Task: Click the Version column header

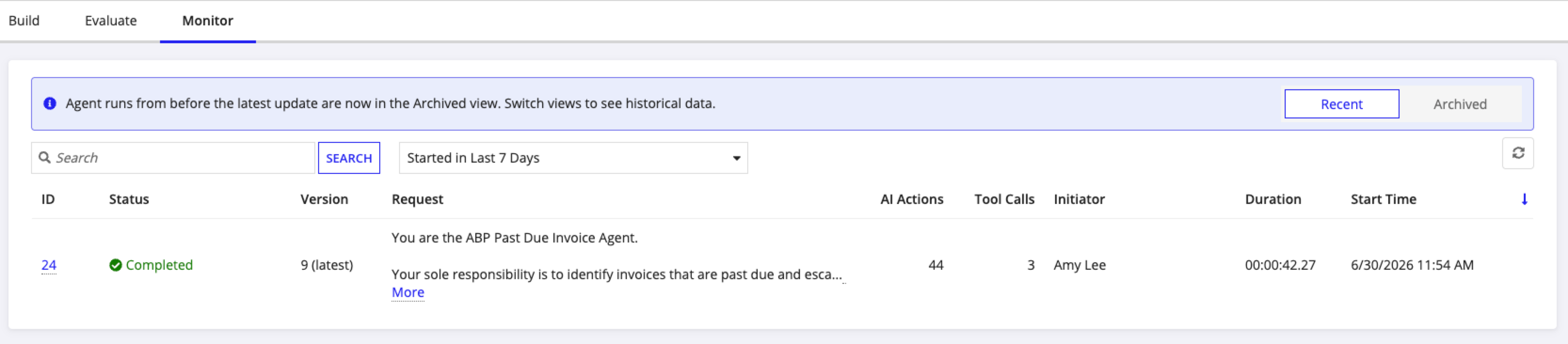Action: point(324,199)
